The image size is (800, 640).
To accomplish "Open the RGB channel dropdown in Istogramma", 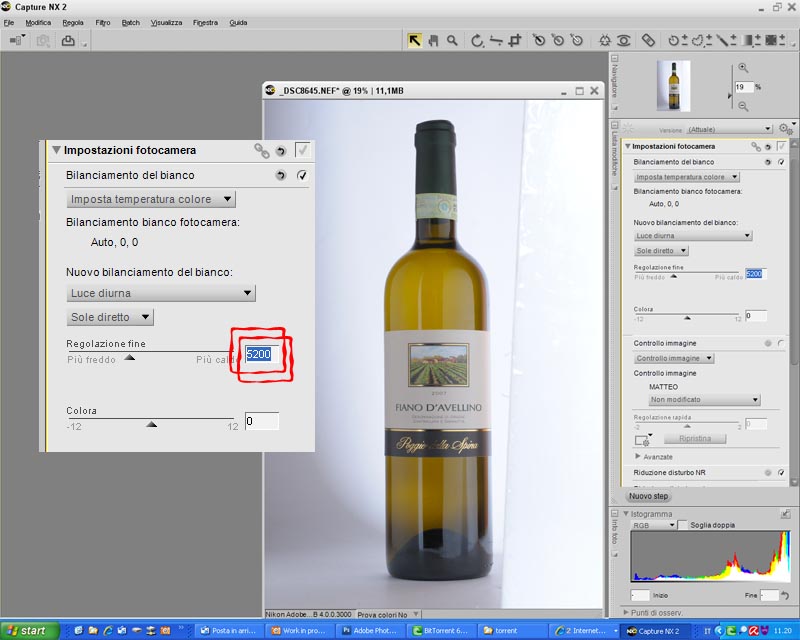I will [x=654, y=525].
